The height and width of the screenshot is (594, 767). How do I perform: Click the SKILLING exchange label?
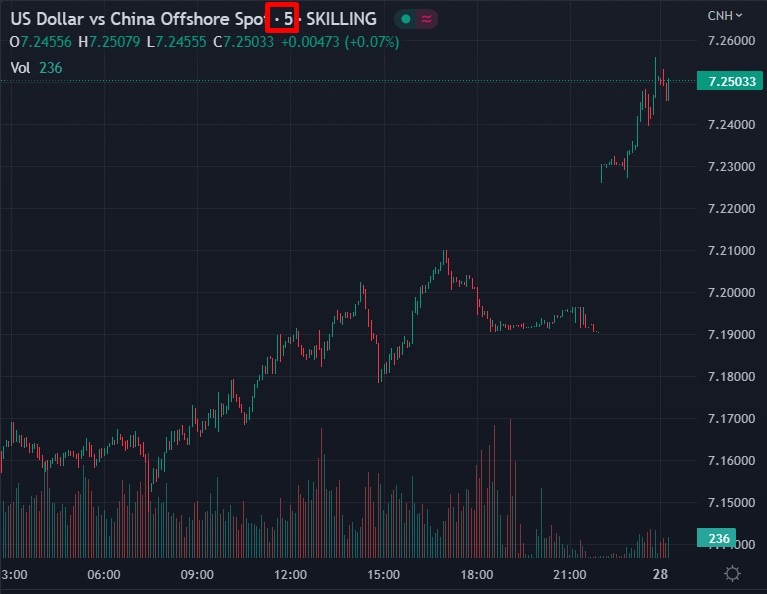(x=341, y=19)
